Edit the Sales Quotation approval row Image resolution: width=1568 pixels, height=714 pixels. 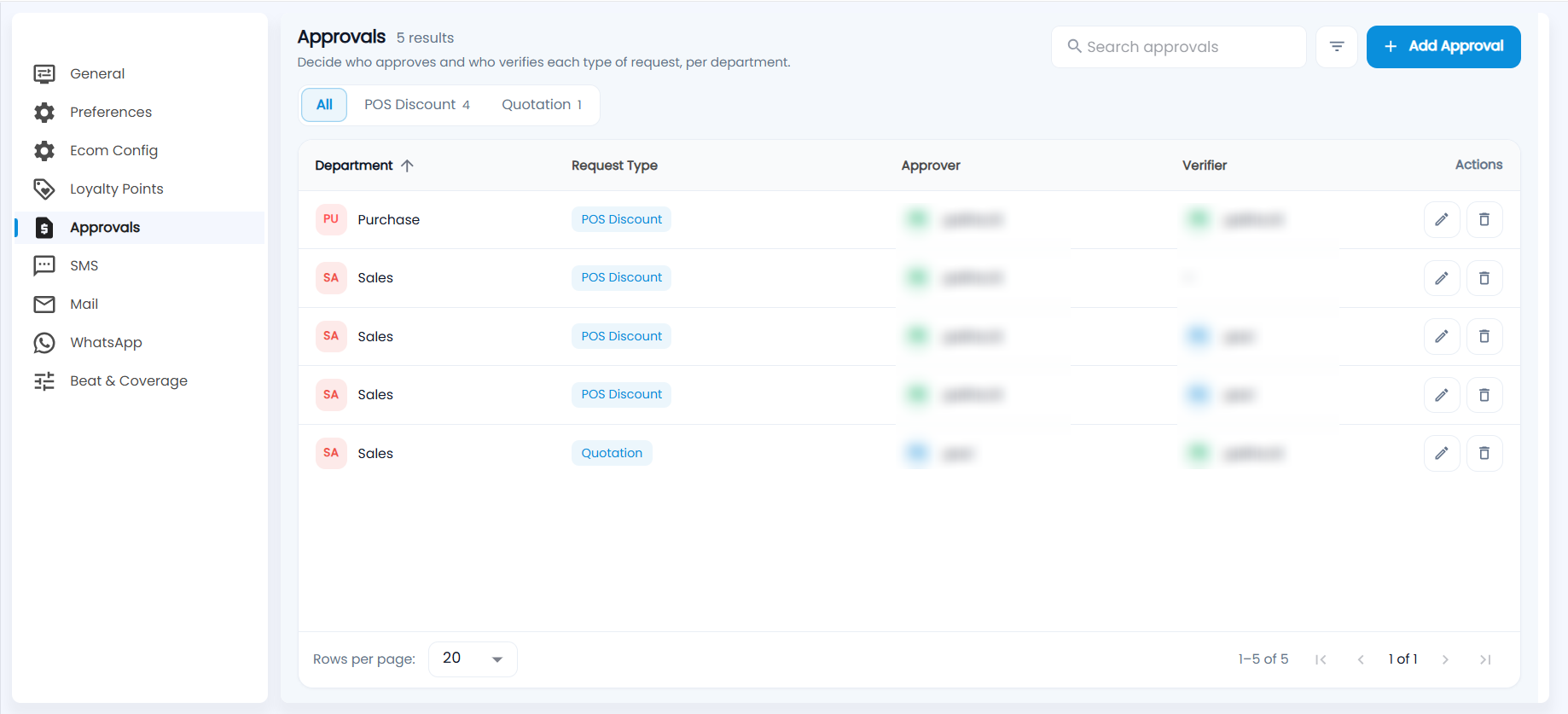[x=1442, y=453]
